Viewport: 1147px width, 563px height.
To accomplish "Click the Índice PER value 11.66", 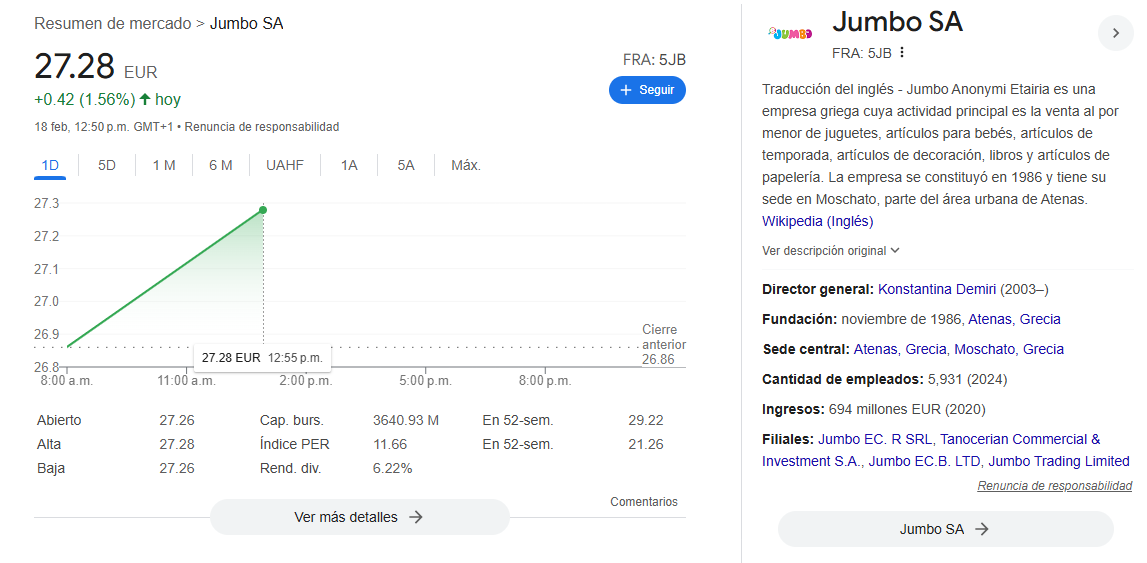I will click(390, 444).
